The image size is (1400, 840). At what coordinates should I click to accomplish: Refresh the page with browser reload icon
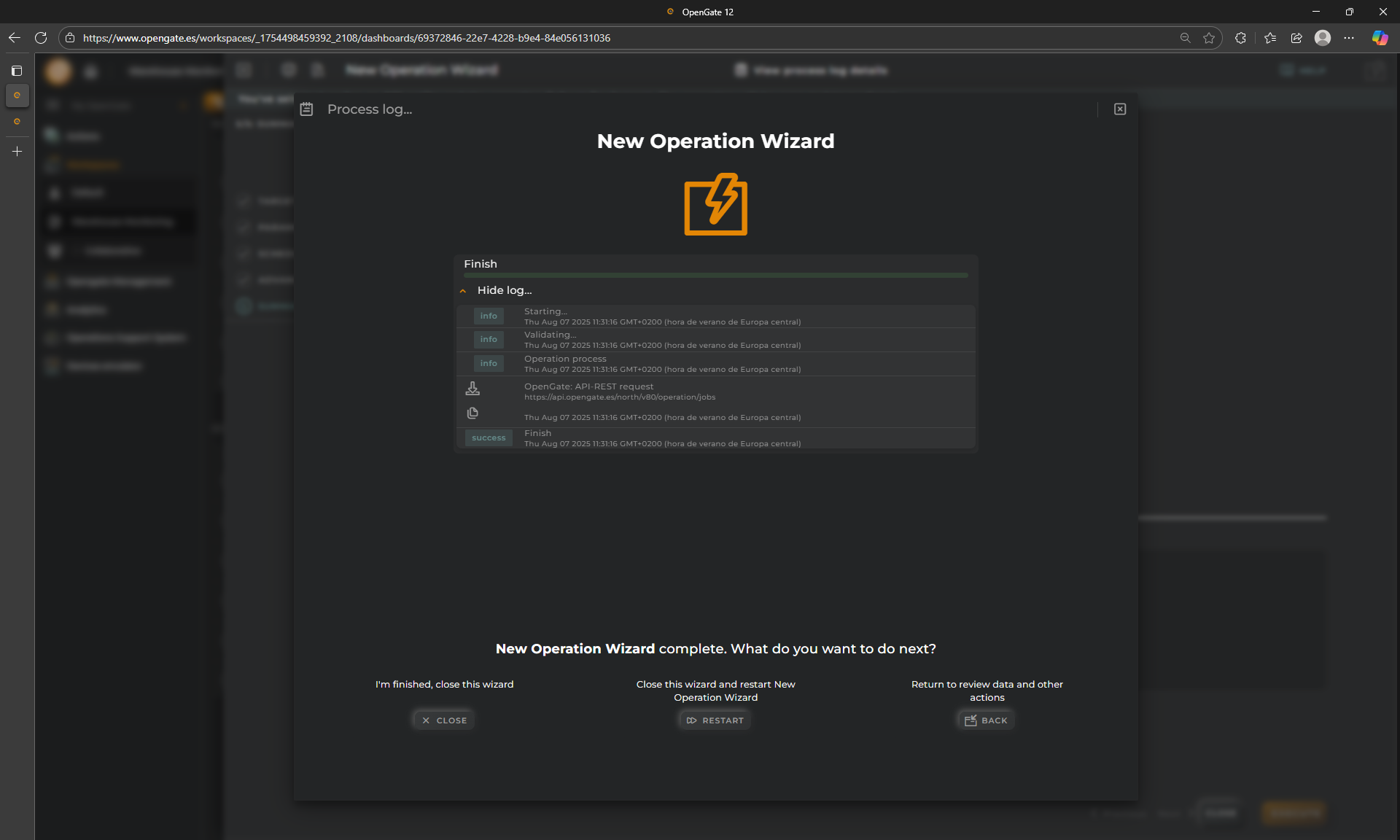pyautogui.click(x=41, y=38)
